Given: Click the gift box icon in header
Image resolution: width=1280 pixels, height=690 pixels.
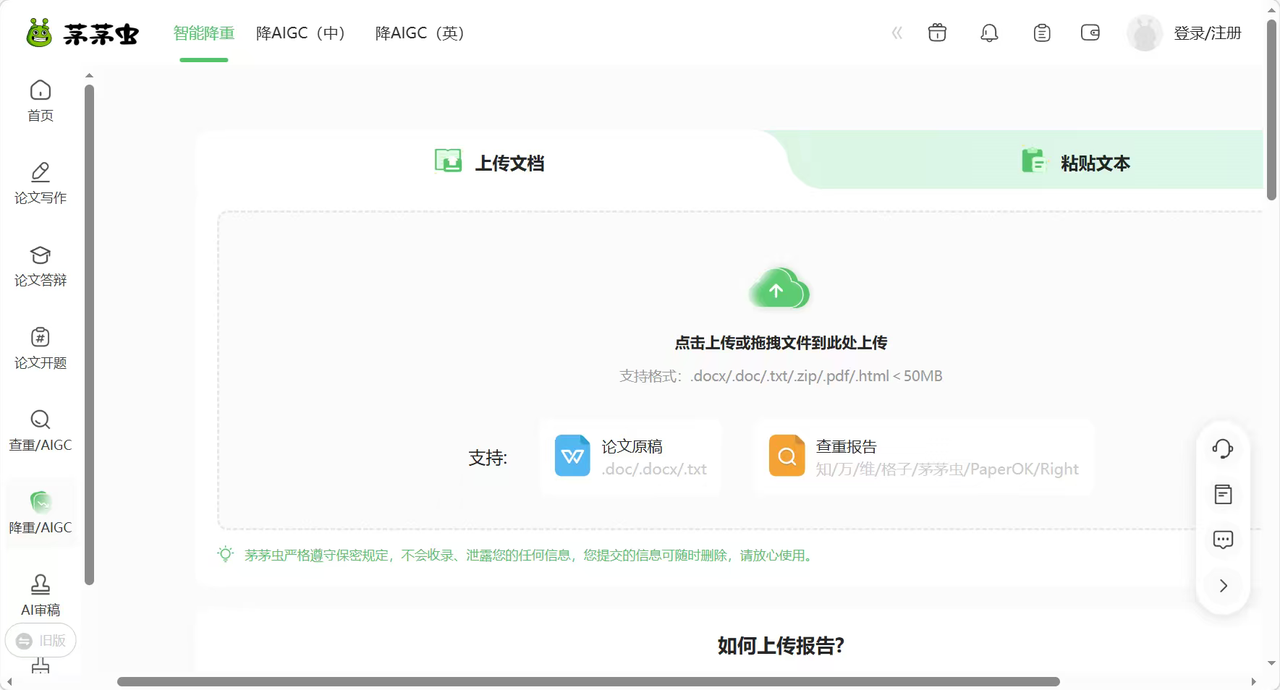Looking at the screenshot, I should coord(937,33).
